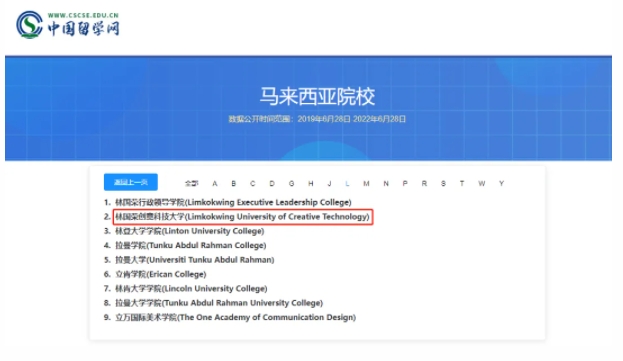The height and width of the screenshot is (361, 623).
Task: Choose the letter W filter
Action: coord(482,183)
